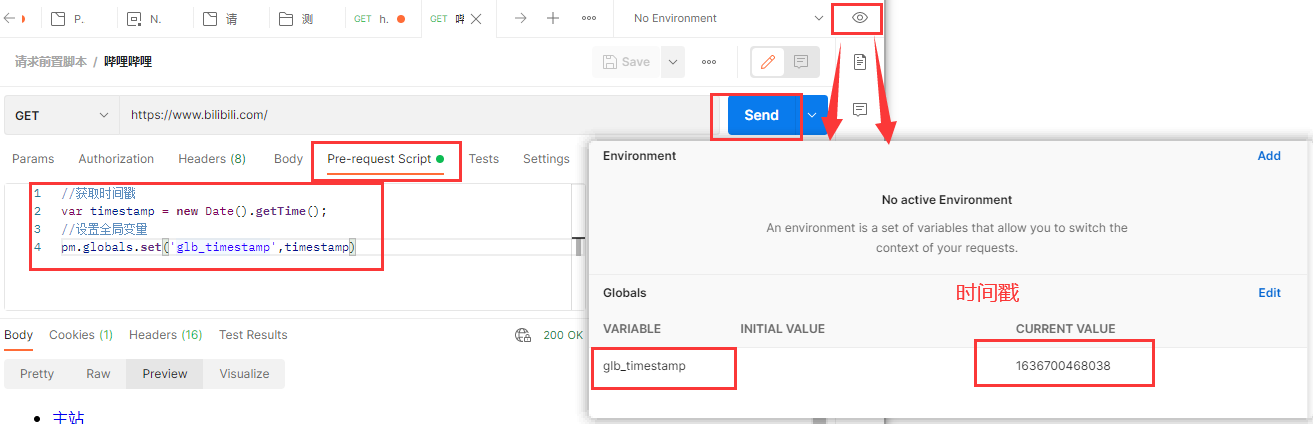Expand the Send button dropdown arrow
The width and height of the screenshot is (1313, 424).
[x=813, y=115]
